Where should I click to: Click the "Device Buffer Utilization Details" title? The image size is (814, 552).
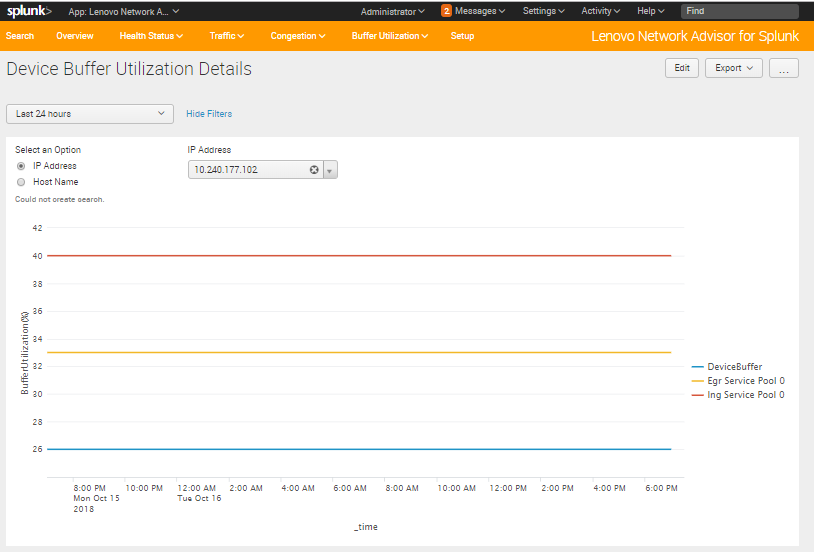coord(129,69)
